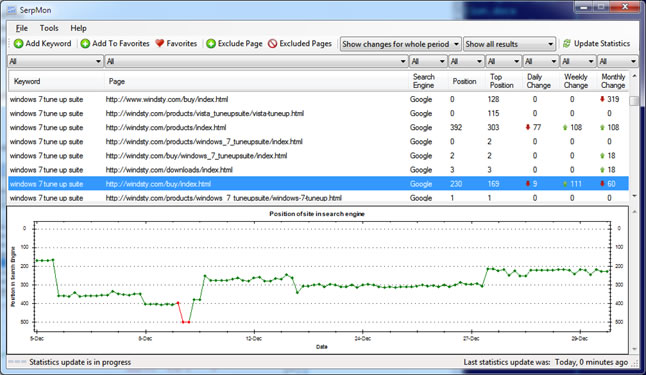This screenshot has height=375, width=646.
Task: Expand the Page column filter dropdown
Action: pyautogui.click(x=403, y=61)
